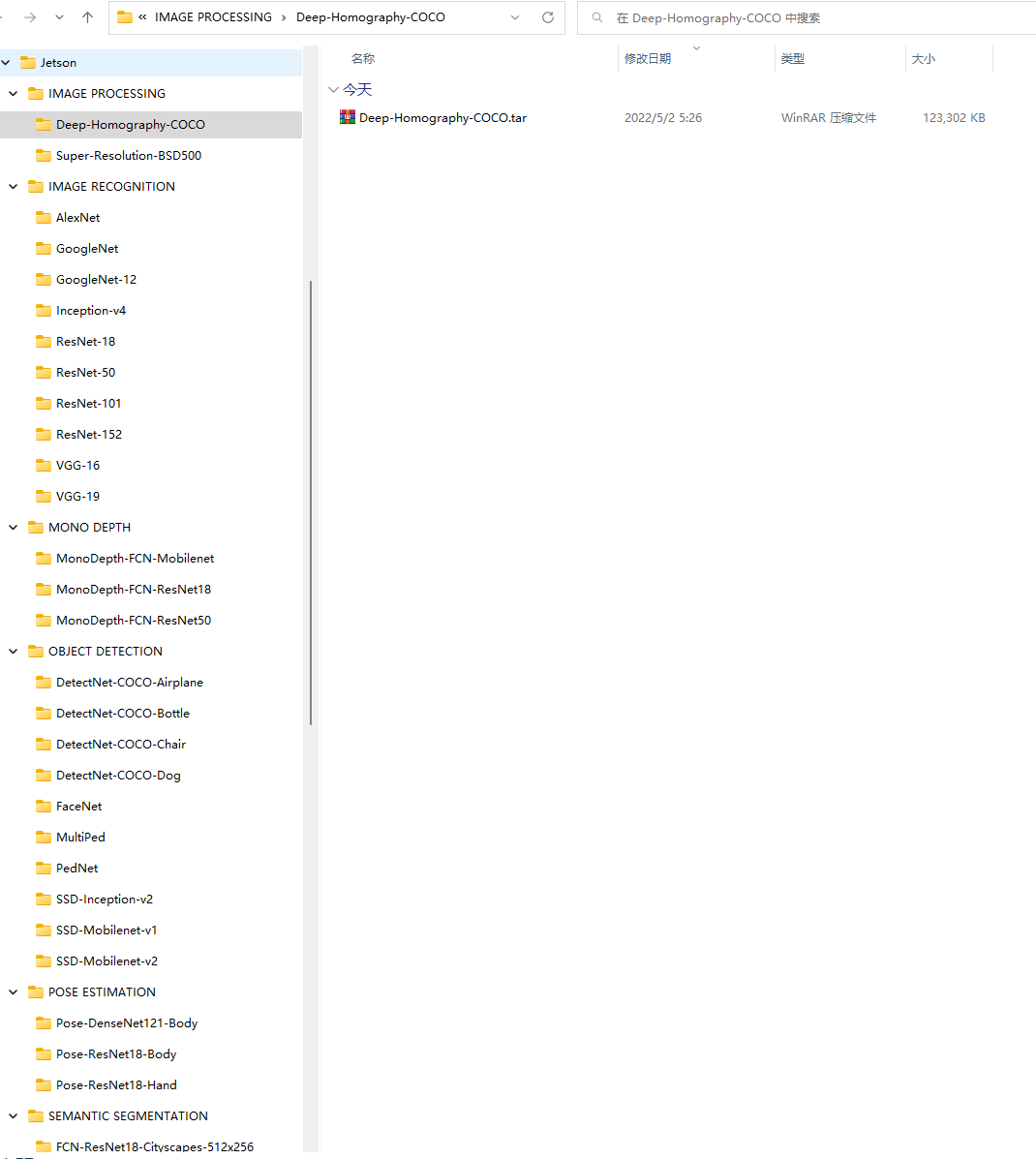
Task: Collapse the SEMANTIC SEGMENTATION tree node
Action: 13,1116
